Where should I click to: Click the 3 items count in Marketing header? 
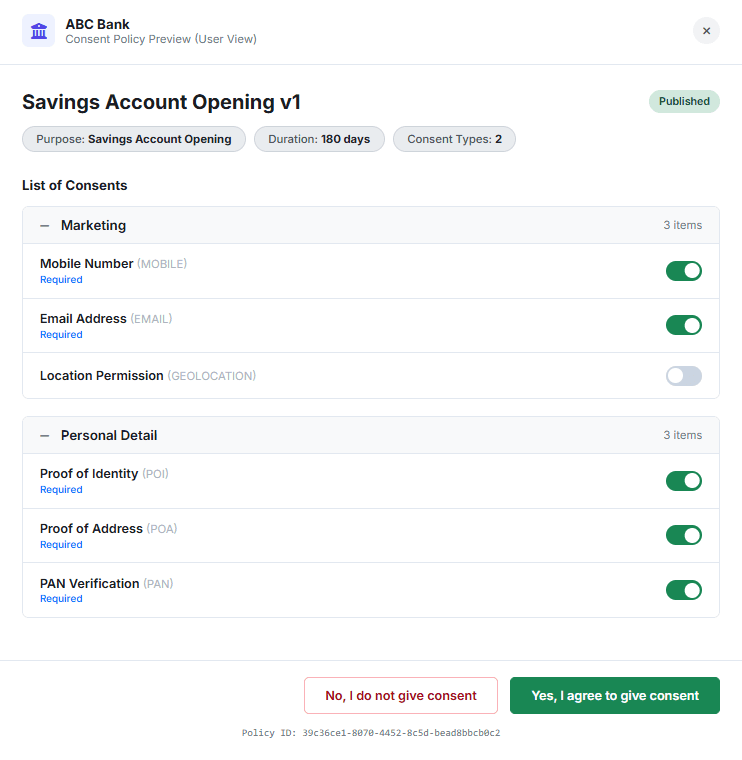(682, 225)
